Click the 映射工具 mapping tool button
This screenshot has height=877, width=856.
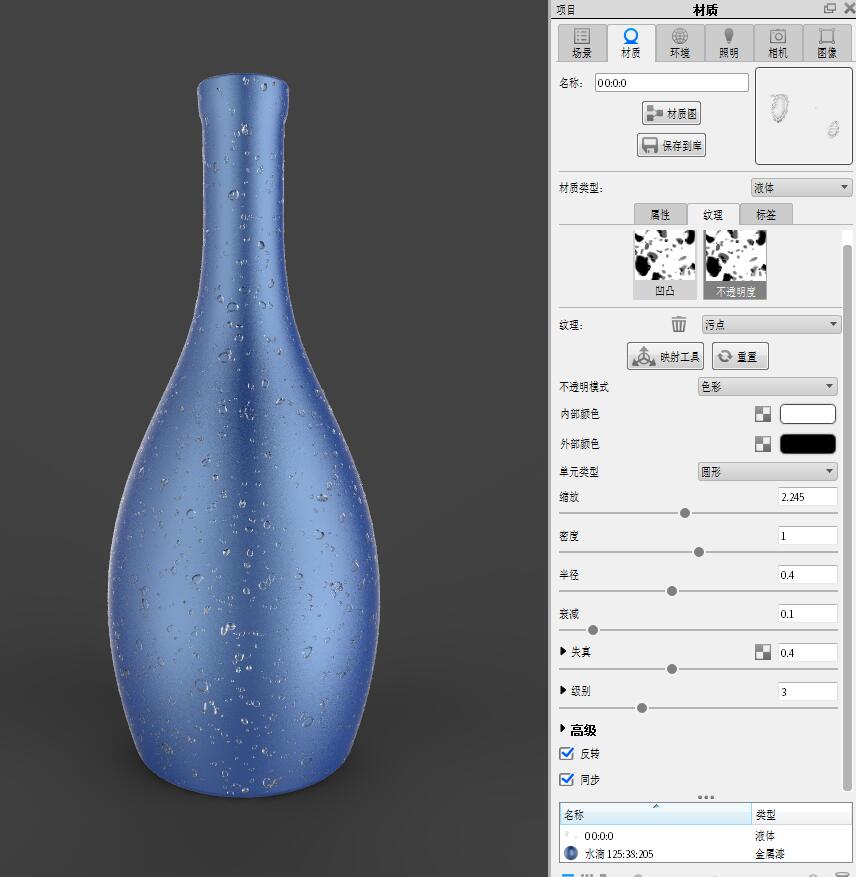[665, 356]
